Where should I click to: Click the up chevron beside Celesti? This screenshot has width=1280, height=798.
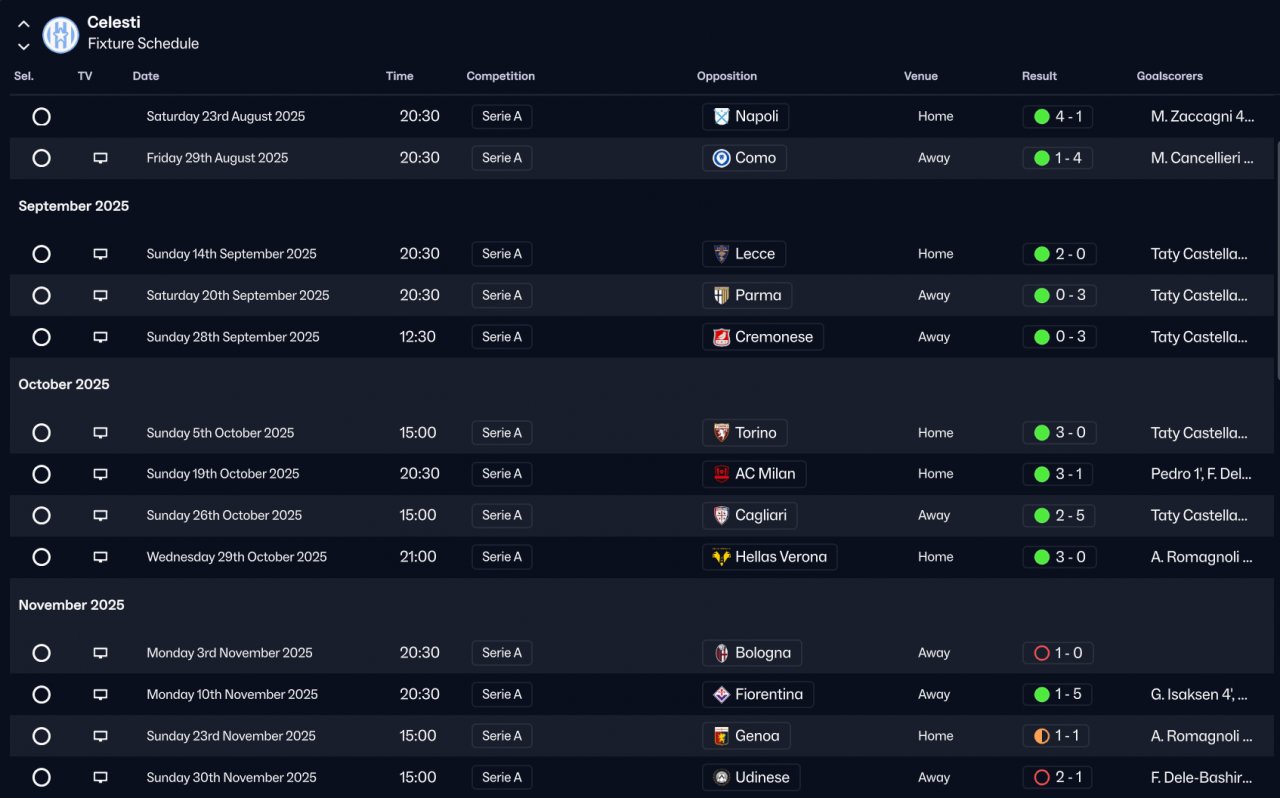click(x=24, y=24)
